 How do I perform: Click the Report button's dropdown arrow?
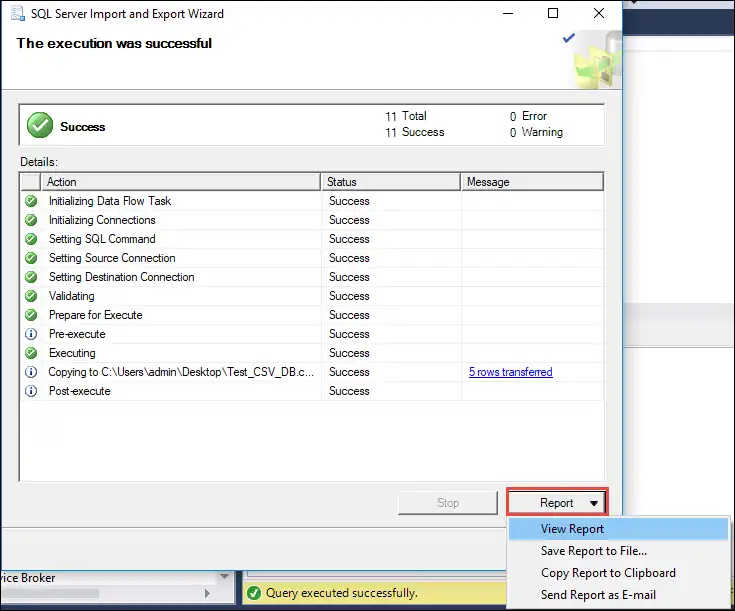594,503
